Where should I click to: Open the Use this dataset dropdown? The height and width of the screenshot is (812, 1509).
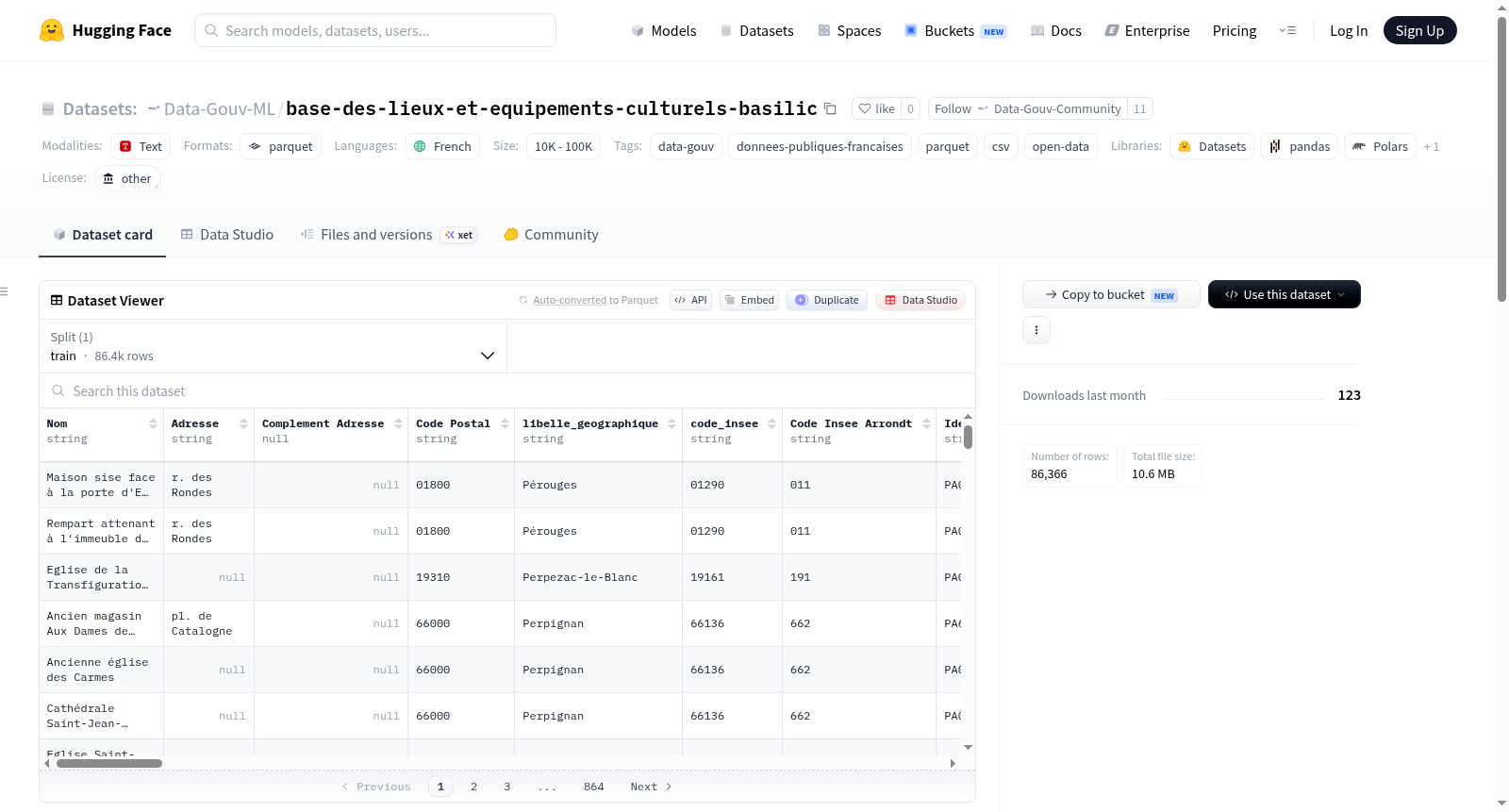pyautogui.click(x=1285, y=294)
